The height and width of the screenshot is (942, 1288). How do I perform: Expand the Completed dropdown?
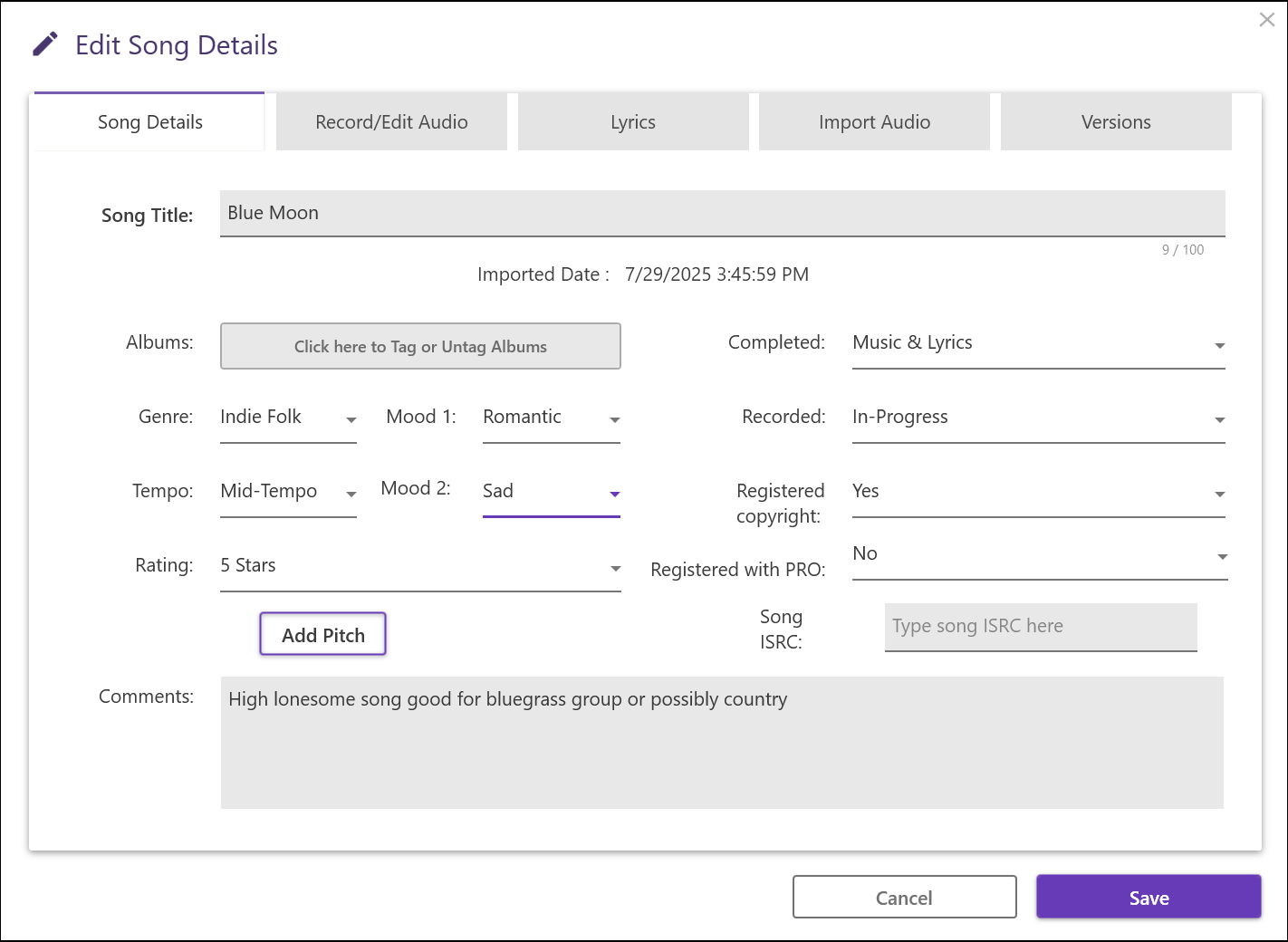coord(1038,343)
